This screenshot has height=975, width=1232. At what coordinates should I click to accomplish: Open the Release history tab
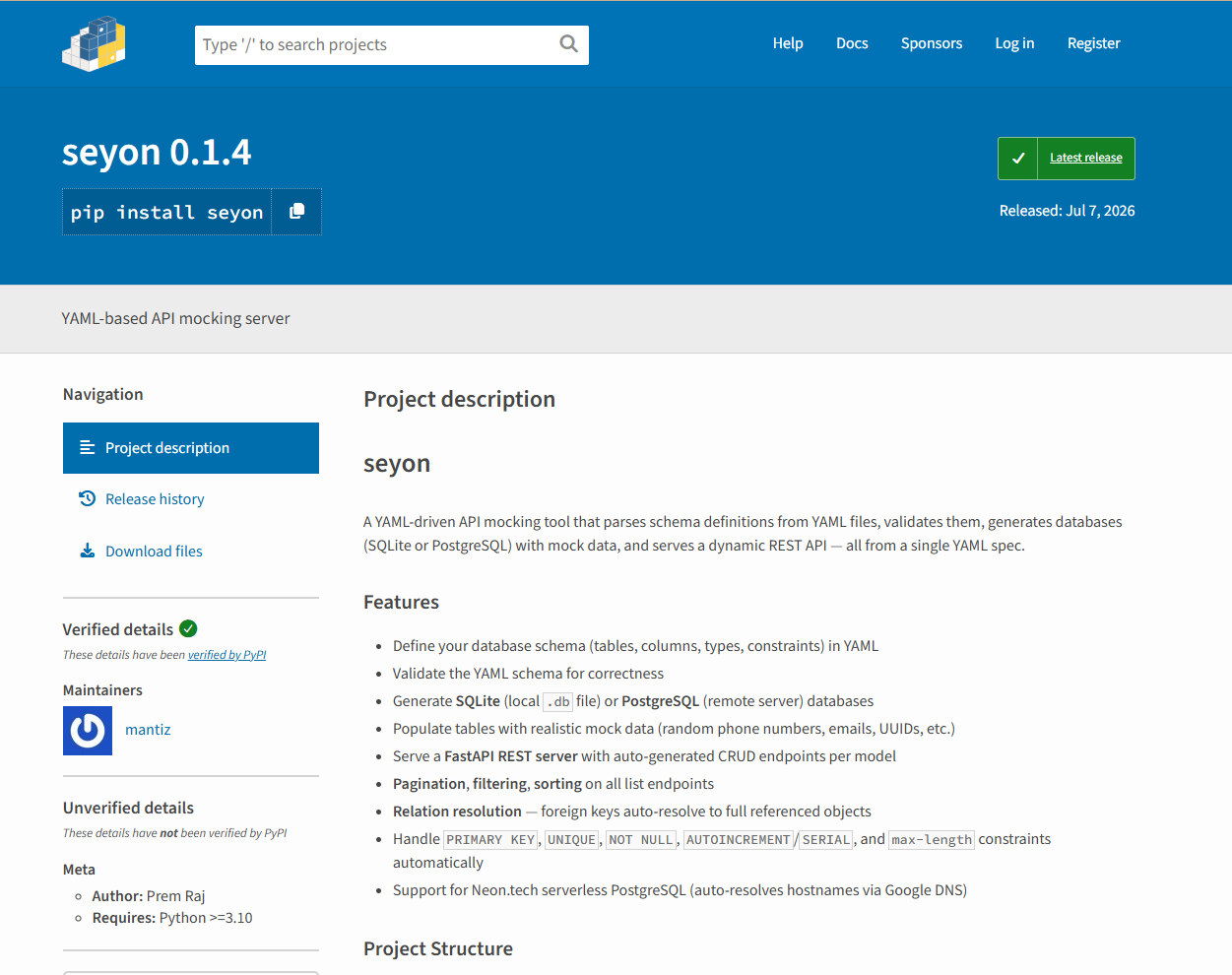click(x=191, y=499)
